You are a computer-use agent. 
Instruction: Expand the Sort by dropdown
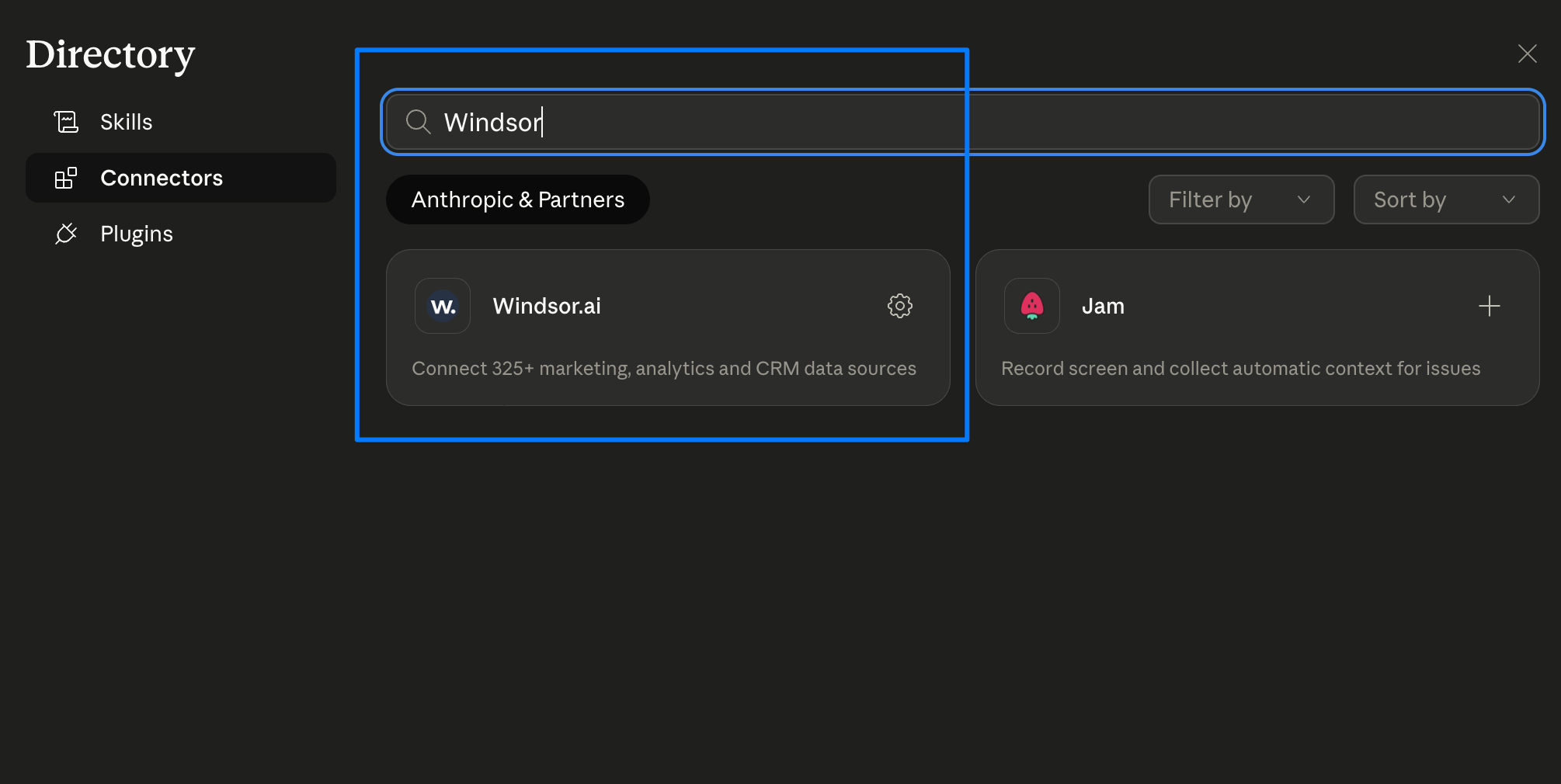(x=1446, y=199)
